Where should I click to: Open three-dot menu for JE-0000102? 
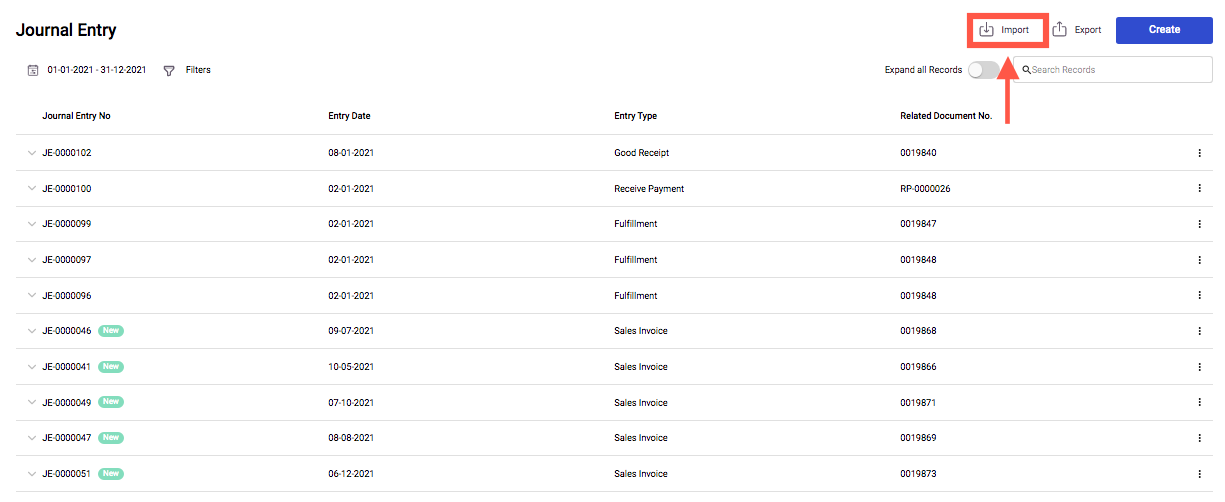point(1199,153)
